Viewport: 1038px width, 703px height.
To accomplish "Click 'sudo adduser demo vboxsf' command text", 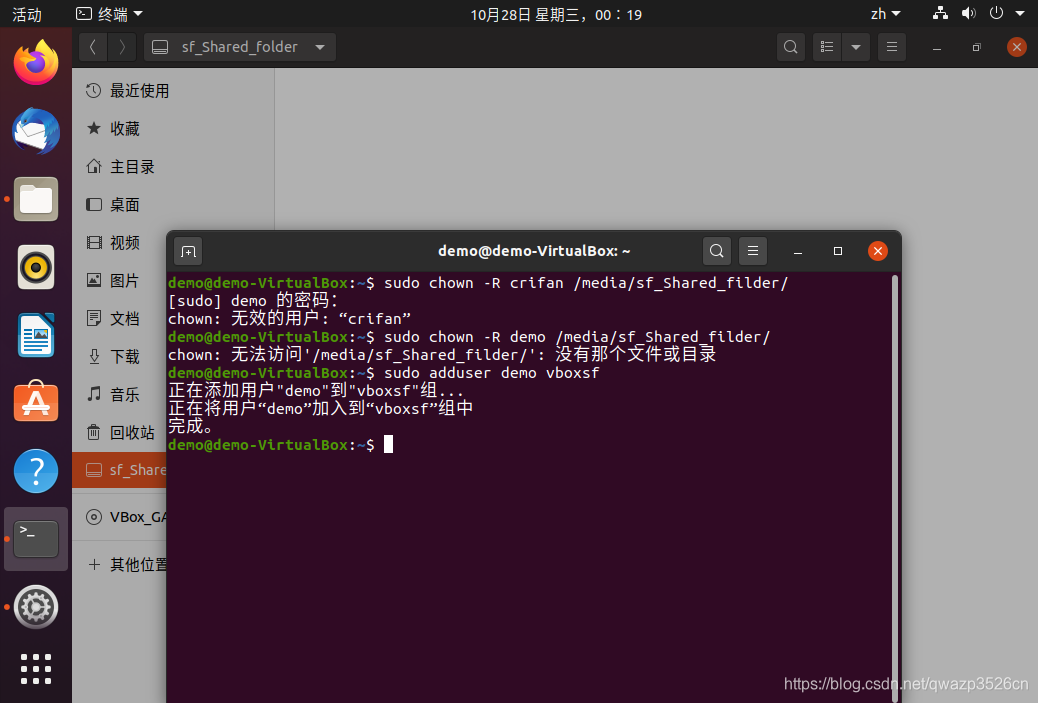I will coord(491,373).
